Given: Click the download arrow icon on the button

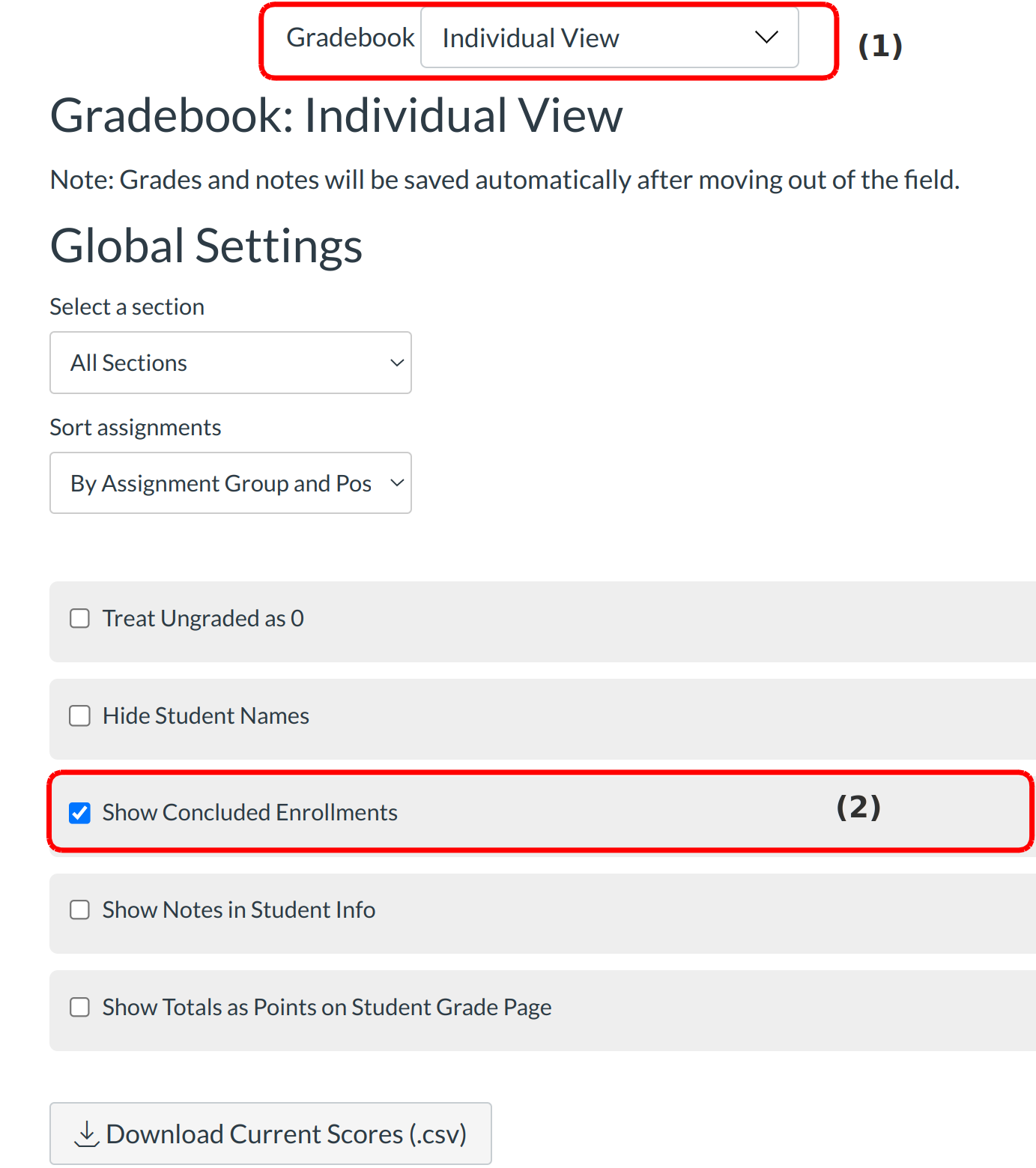Looking at the screenshot, I should [x=87, y=1134].
